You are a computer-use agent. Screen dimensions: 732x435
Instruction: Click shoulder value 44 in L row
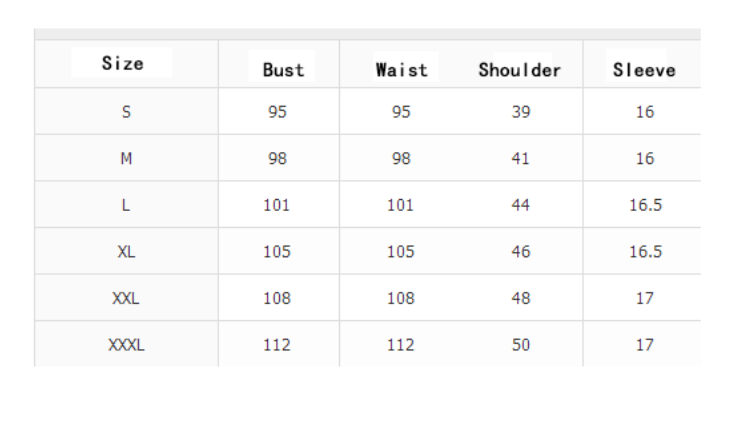pos(521,205)
